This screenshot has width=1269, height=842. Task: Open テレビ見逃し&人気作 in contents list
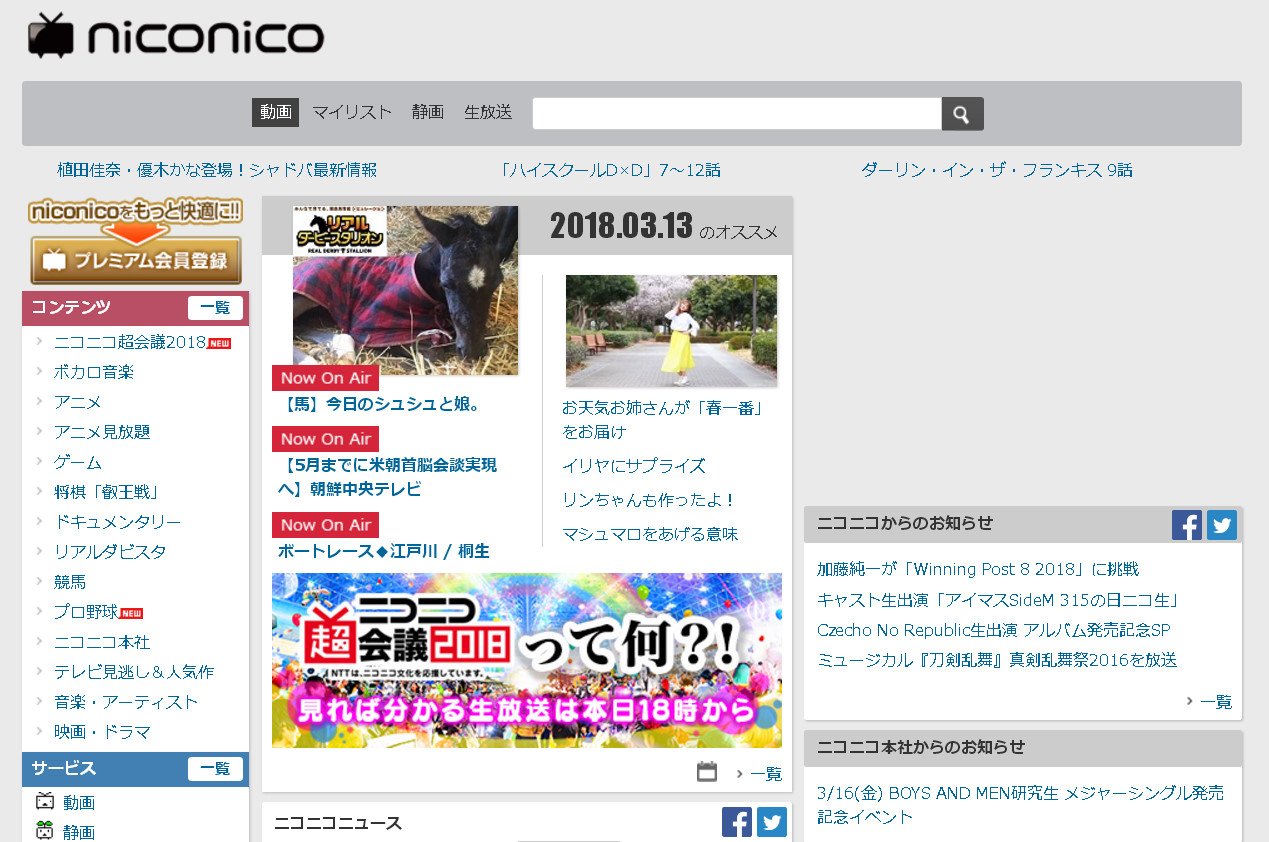(x=134, y=672)
